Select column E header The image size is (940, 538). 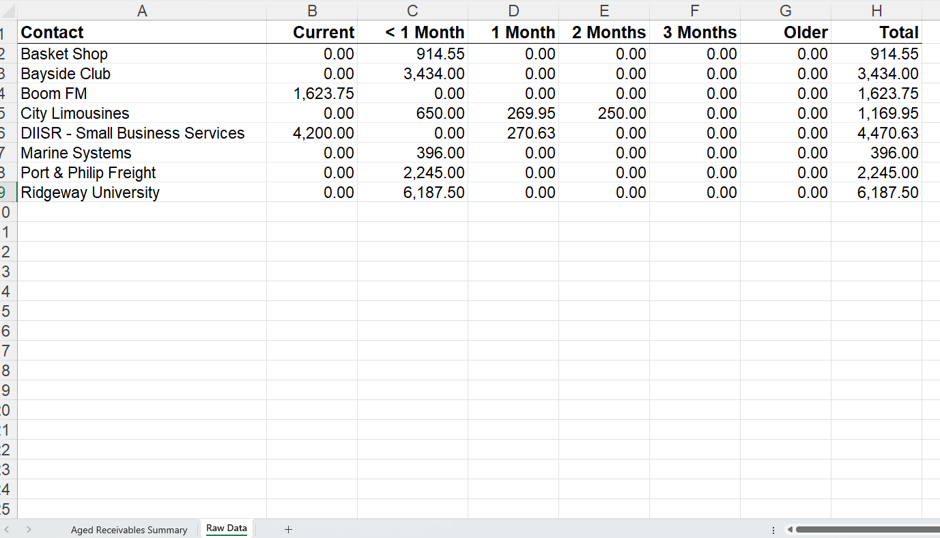coord(604,10)
